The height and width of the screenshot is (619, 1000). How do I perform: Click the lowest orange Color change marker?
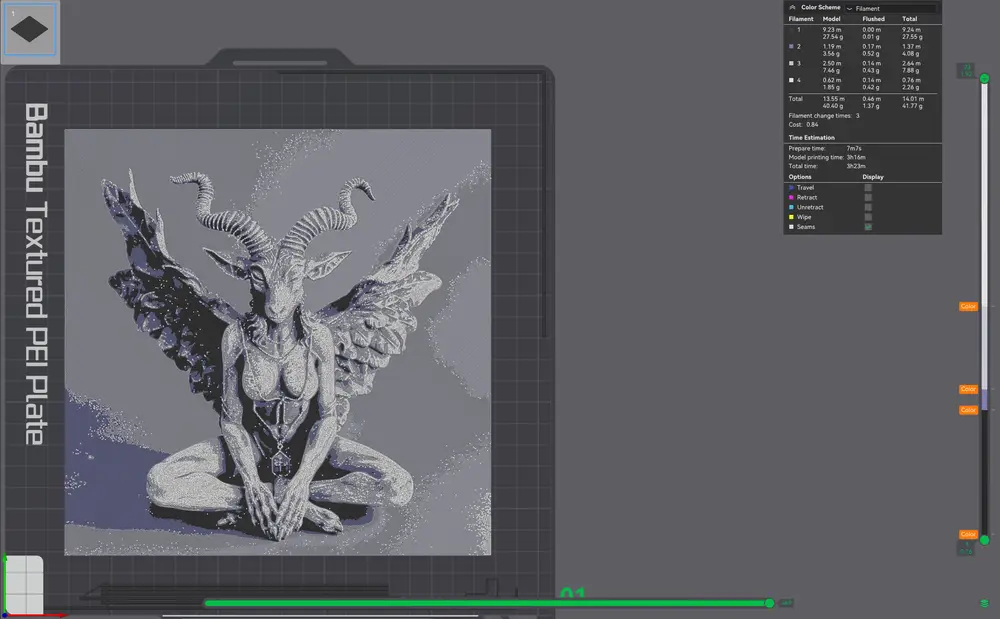968,534
